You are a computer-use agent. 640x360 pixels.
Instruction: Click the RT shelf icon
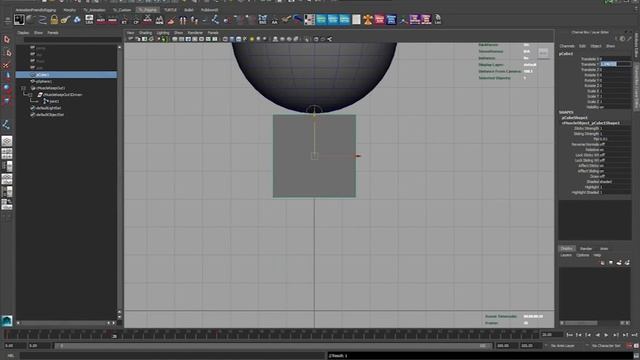[x=124, y=19]
